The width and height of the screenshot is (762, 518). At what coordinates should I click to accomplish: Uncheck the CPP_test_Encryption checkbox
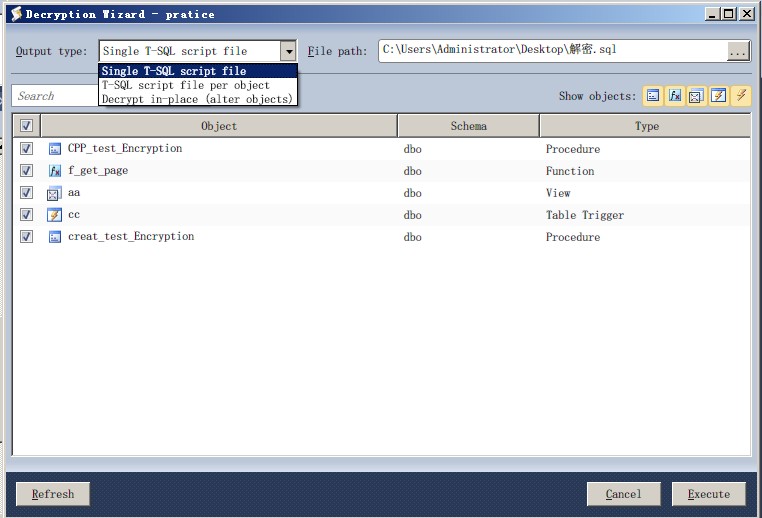point(26,148)
